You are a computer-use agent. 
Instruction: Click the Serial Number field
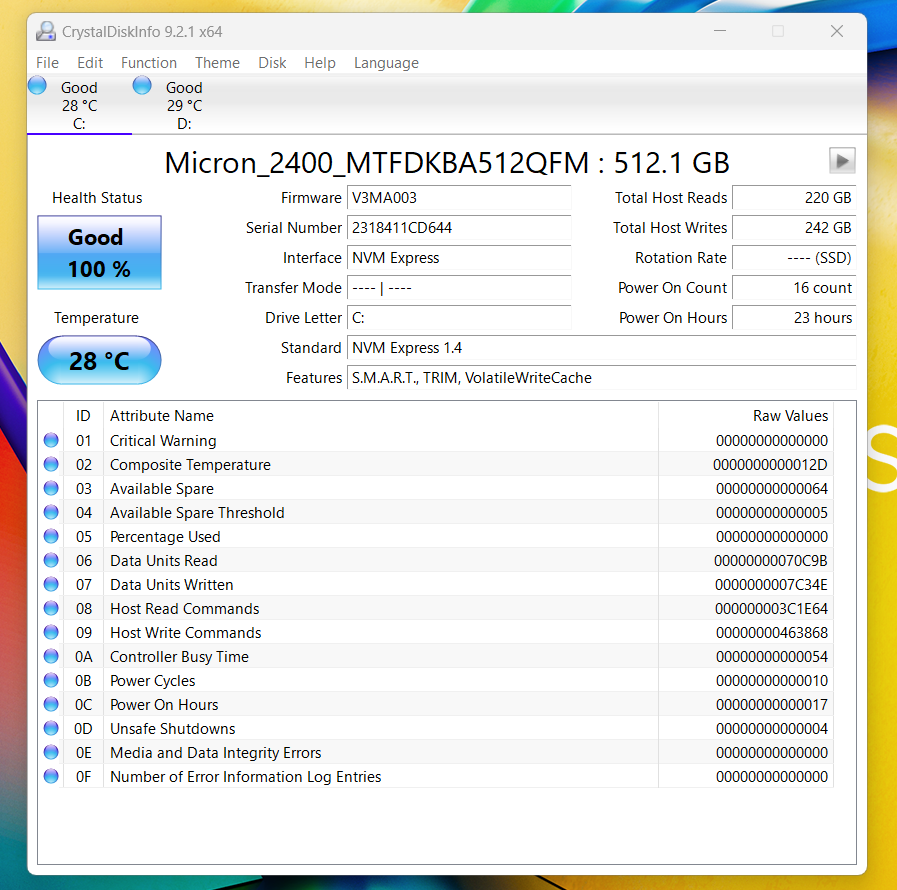click(459, 228)
